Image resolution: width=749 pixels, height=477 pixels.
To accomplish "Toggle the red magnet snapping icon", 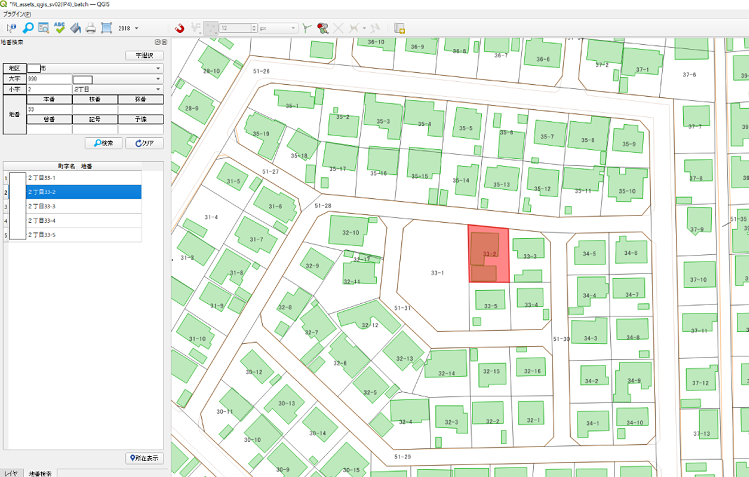I will pos(179,28).
